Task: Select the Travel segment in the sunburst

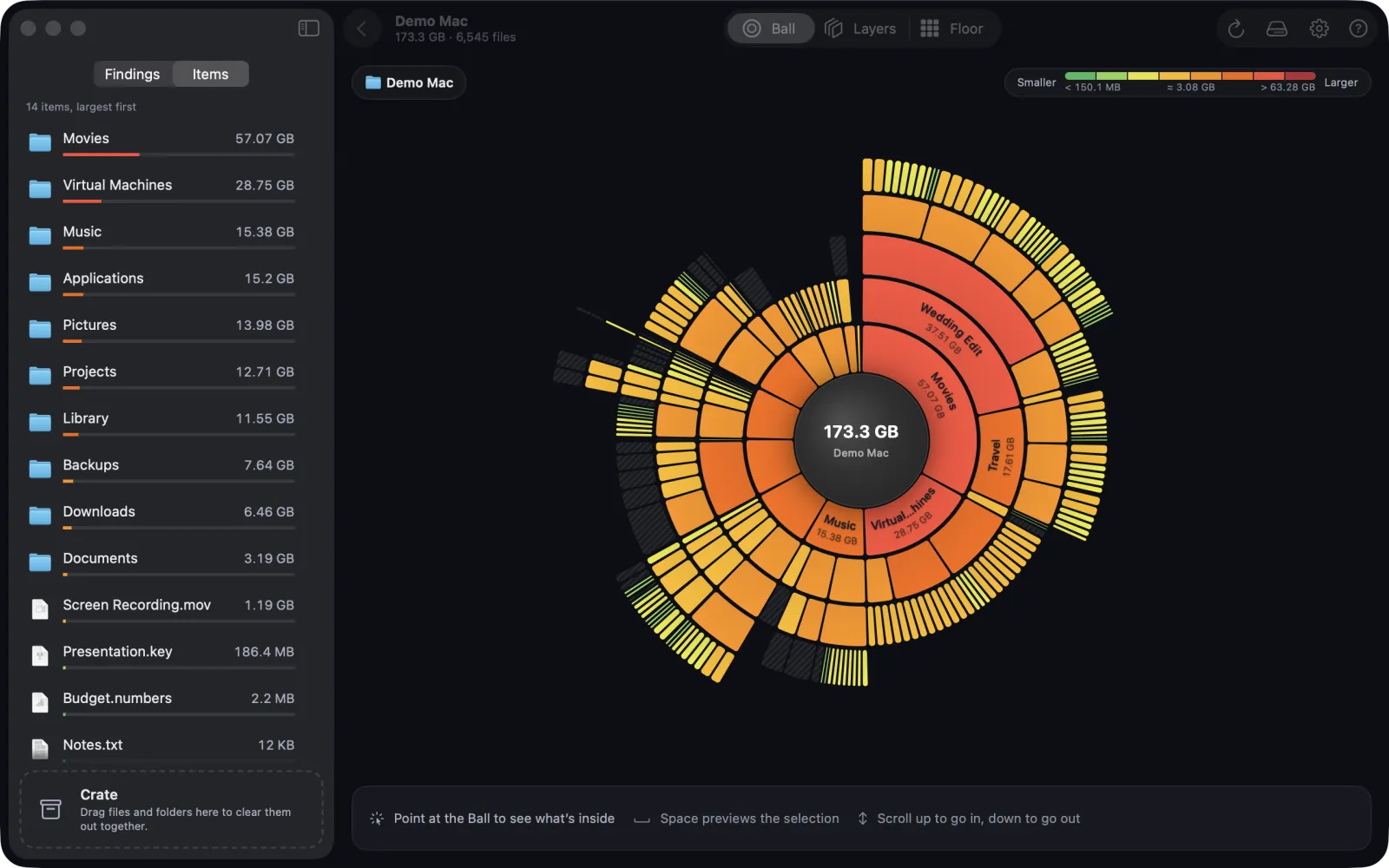Action: 1001,457
